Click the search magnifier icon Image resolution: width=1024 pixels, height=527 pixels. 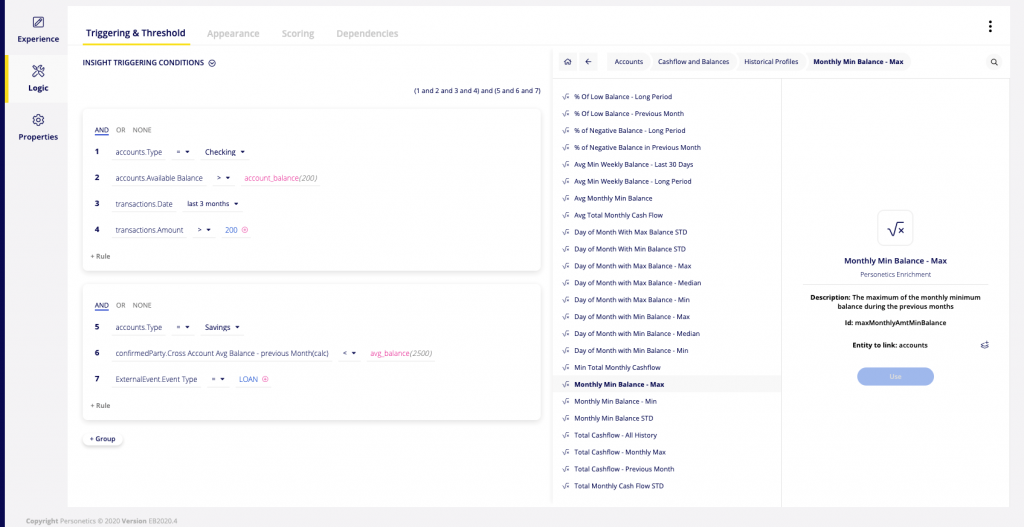(x=994, y=62)
